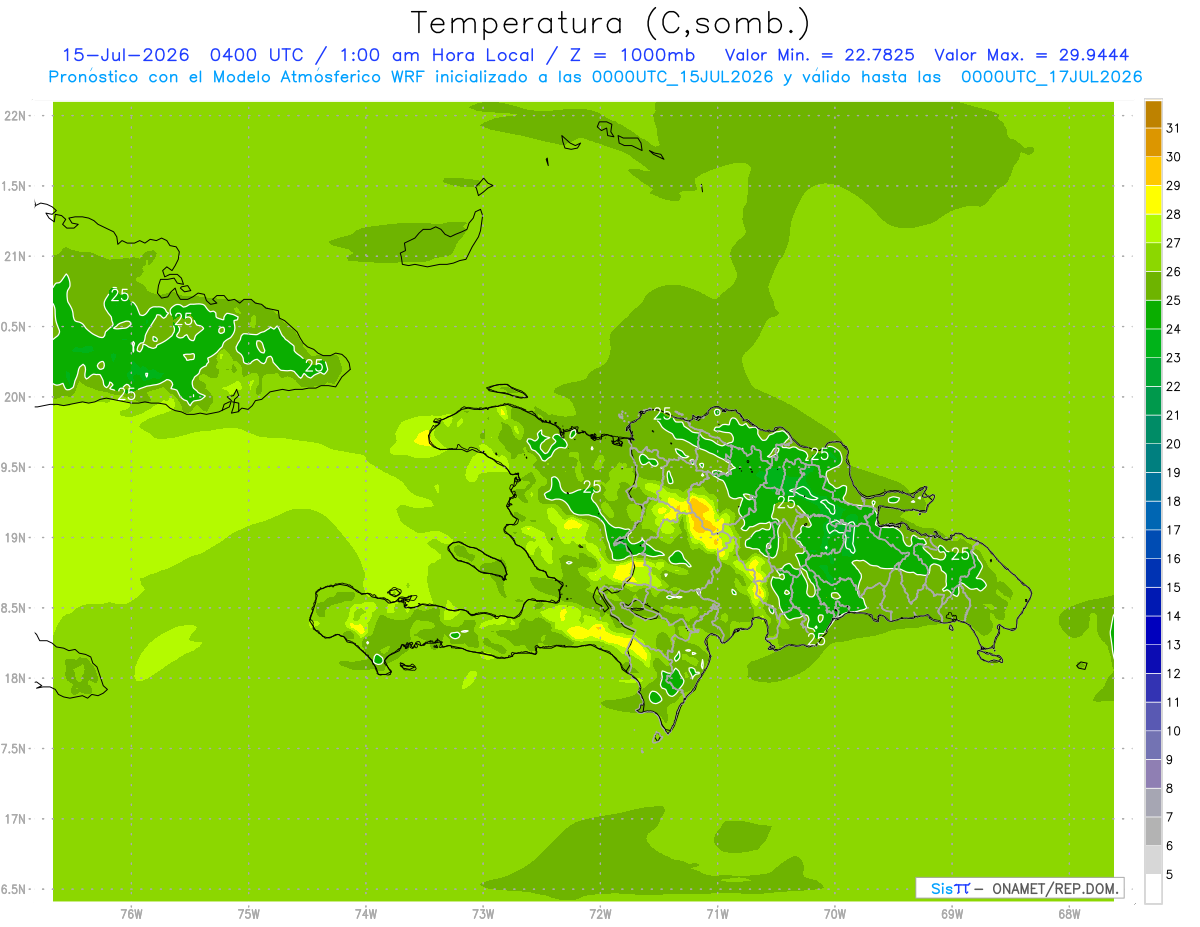Click the "72W" longitude axis label
This screenshot has width=1200, height=927.
[600, 913]
